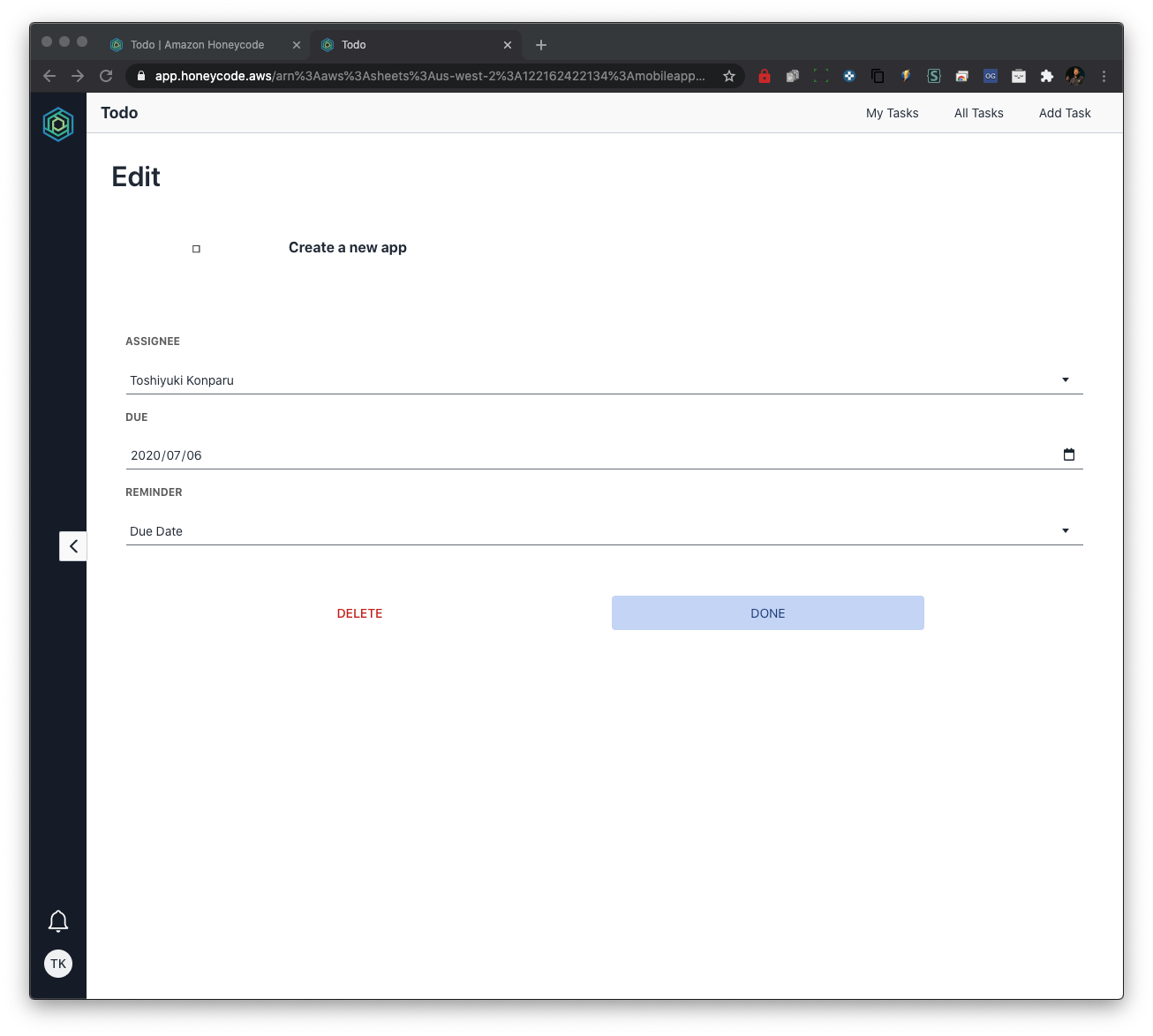Open the My Tasks menu item
Viewport: 1153px width, 1036px height.
click(x=892, y=113)
